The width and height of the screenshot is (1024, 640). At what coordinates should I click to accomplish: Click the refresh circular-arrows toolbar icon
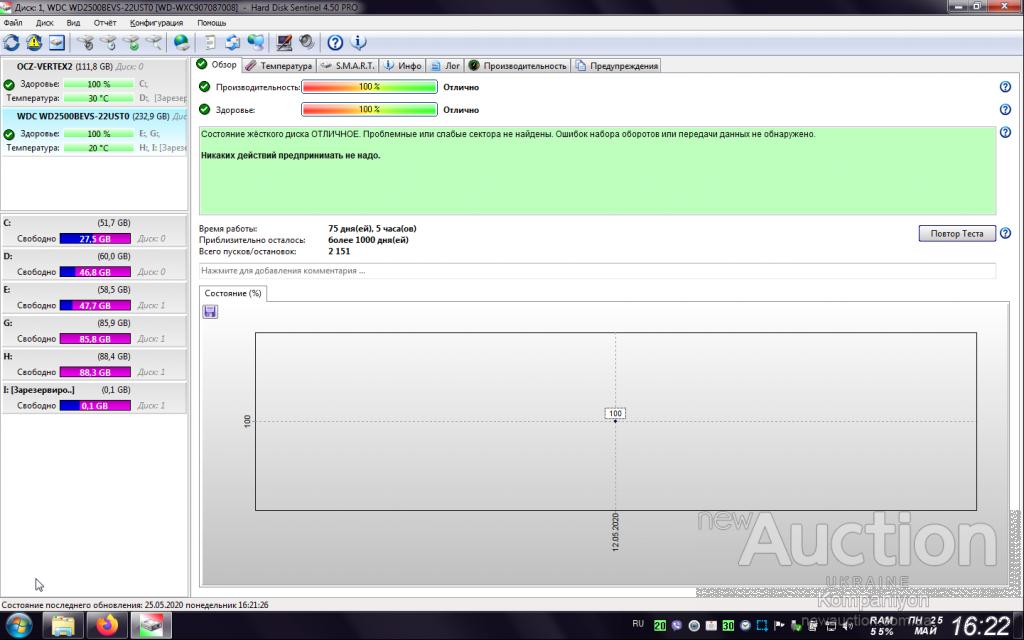point(11,42)
